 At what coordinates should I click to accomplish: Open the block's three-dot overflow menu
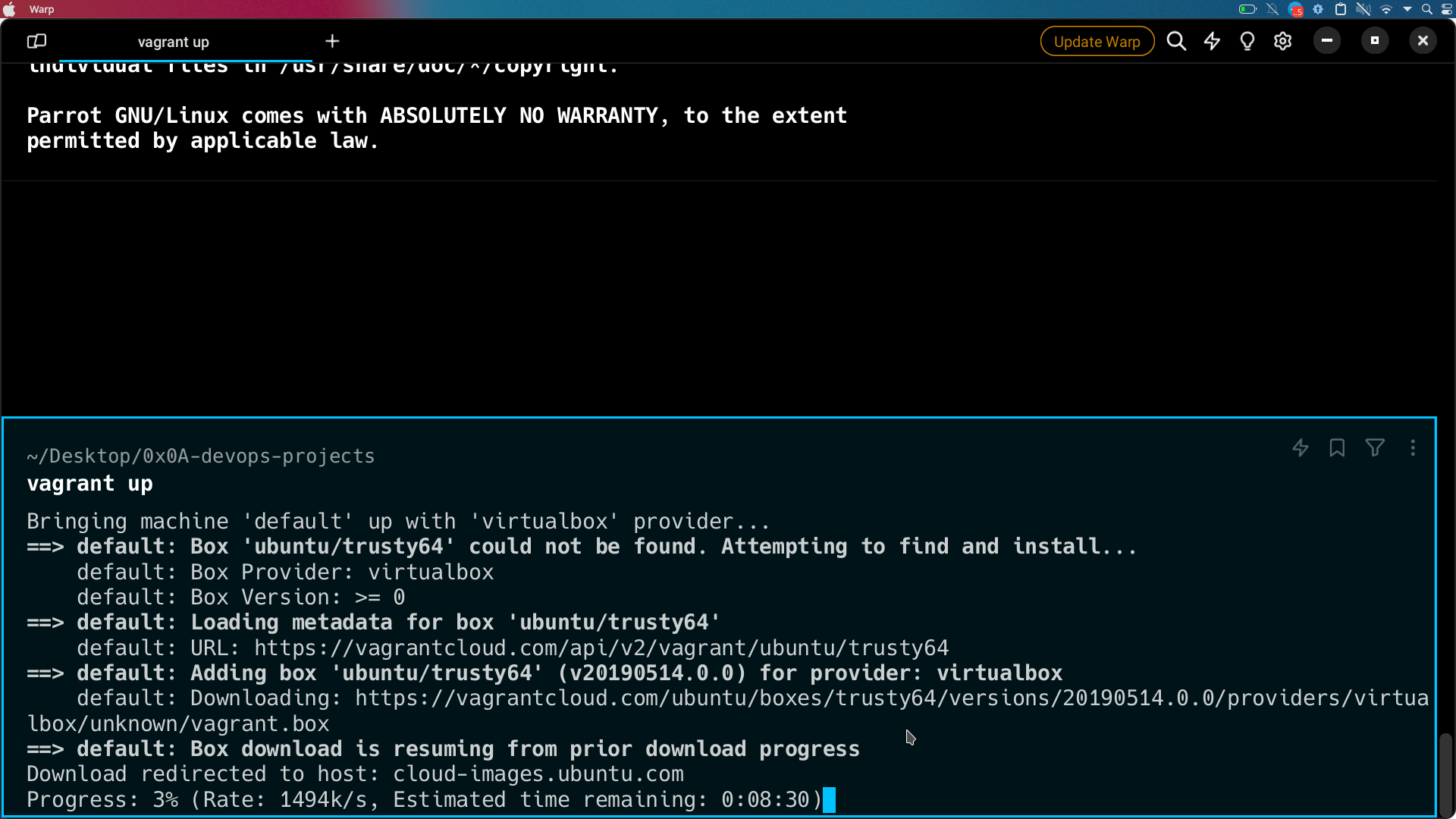pos(1413,448)
